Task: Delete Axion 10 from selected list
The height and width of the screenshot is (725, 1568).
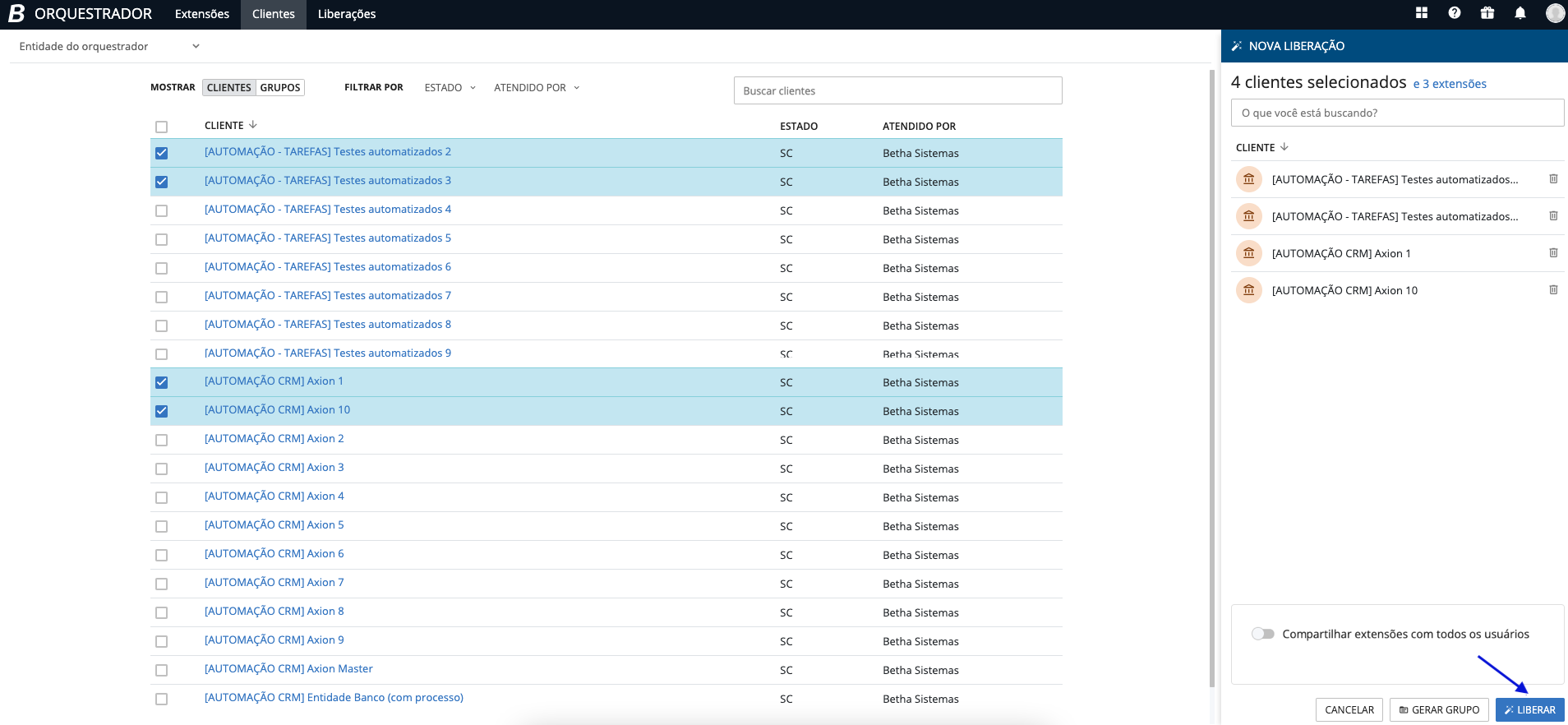Action: click(x=1553, y=290)
